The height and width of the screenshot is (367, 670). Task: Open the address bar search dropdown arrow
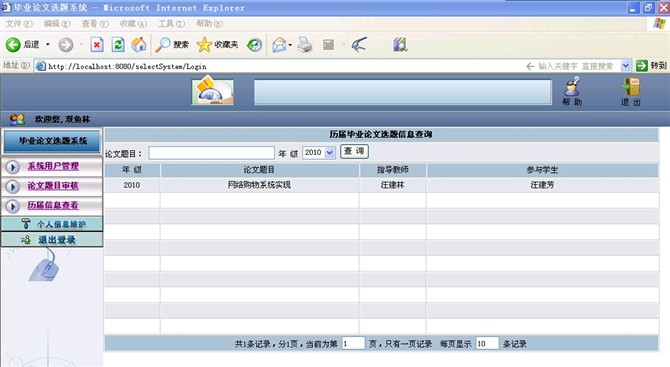click(x=626, y=66)
